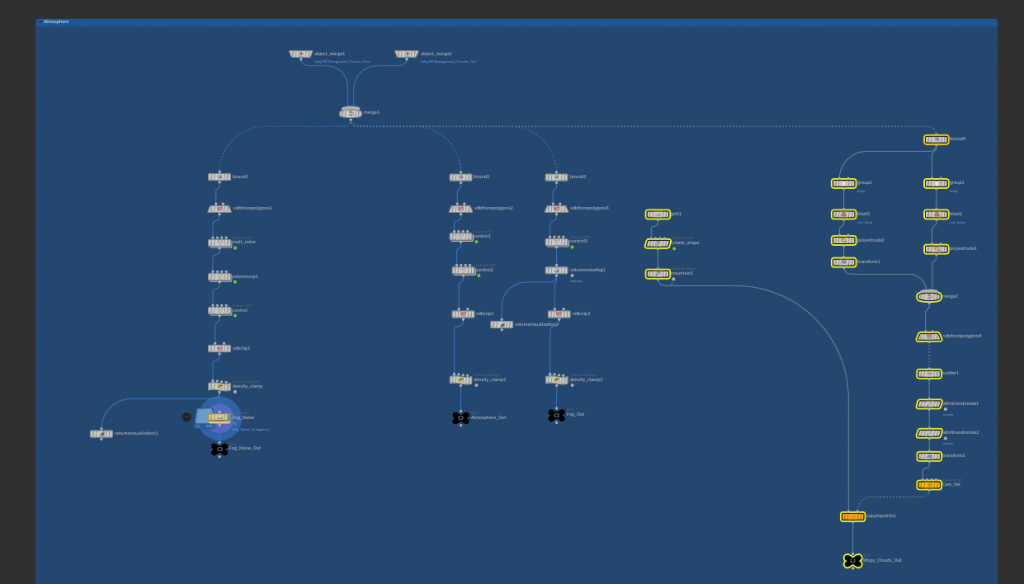This screenshot has width=1024, height=584.
Task: Select the bound3 node
Action: 557,178
